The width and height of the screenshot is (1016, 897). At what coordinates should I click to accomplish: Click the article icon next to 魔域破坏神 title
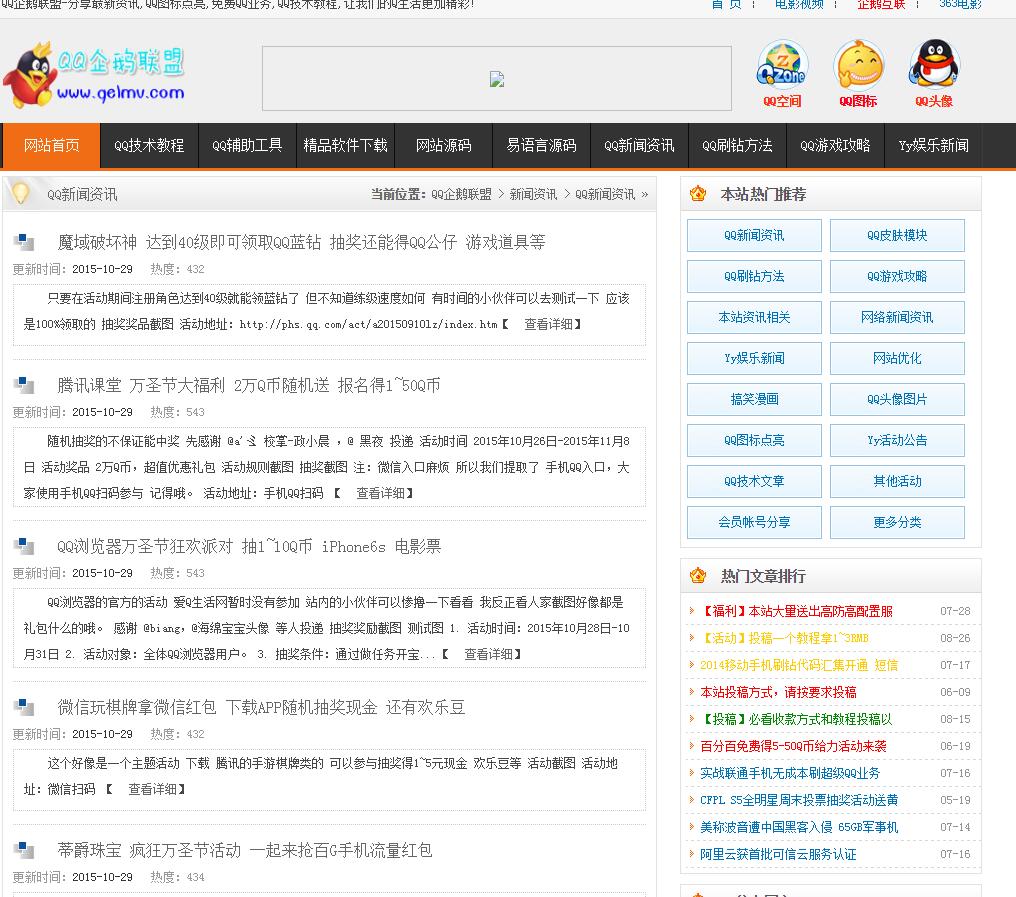(x=25, y=242)
